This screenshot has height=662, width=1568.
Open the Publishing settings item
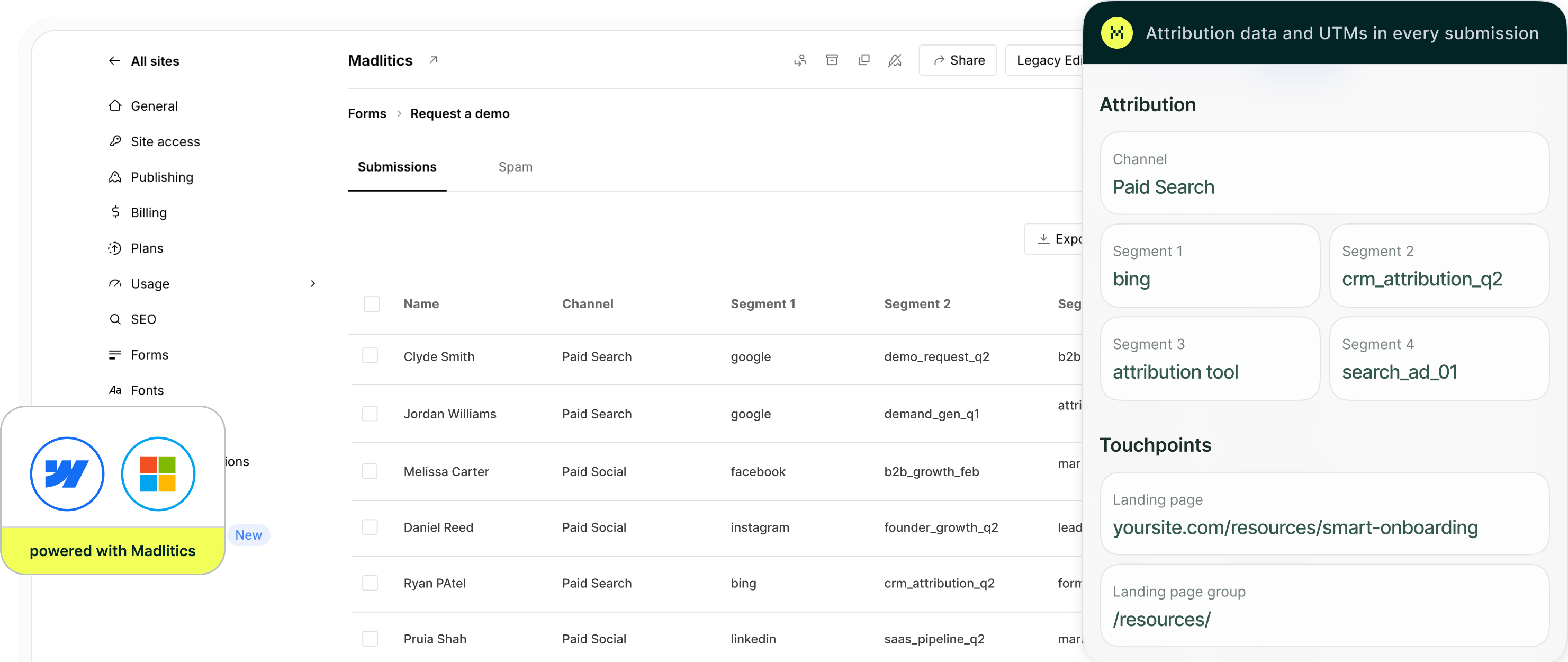point(162,177)
